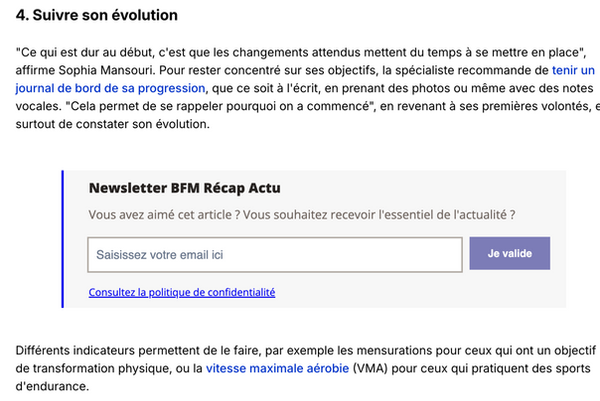Click the blue vertical bar of the newsletter box
This screenshot has height=401, width=600.
(62, 239)
